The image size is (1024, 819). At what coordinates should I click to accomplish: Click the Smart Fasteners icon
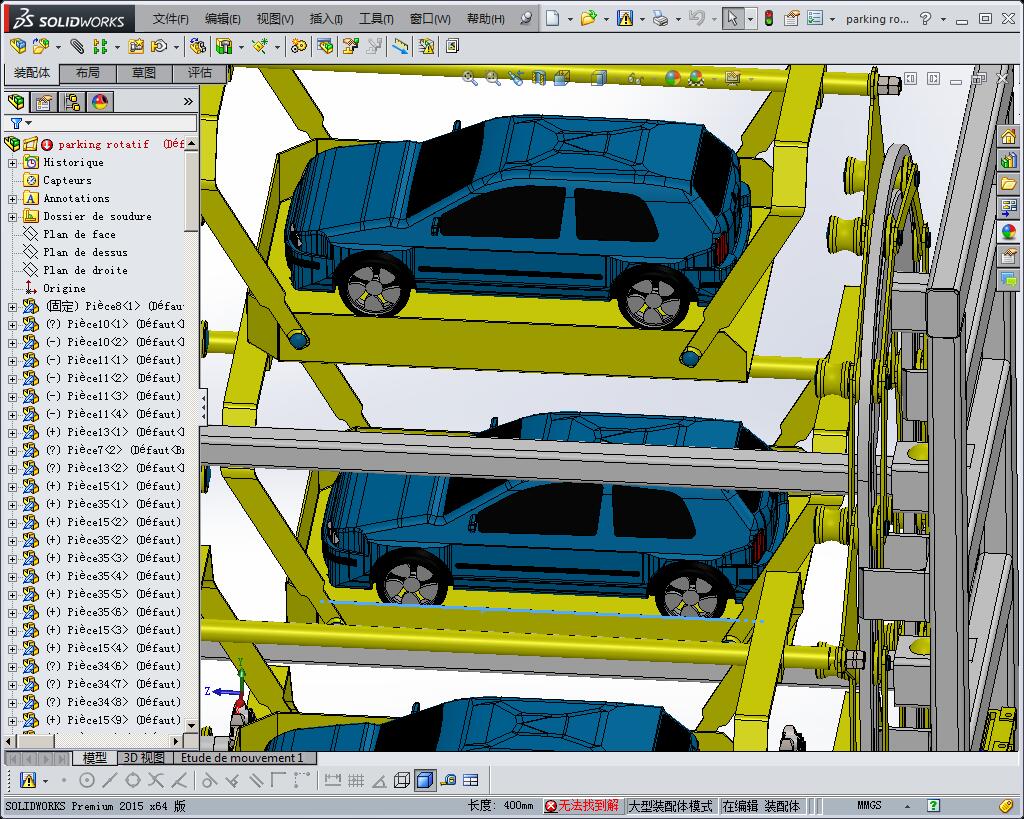pyautogui.click(x=136, y=46)
